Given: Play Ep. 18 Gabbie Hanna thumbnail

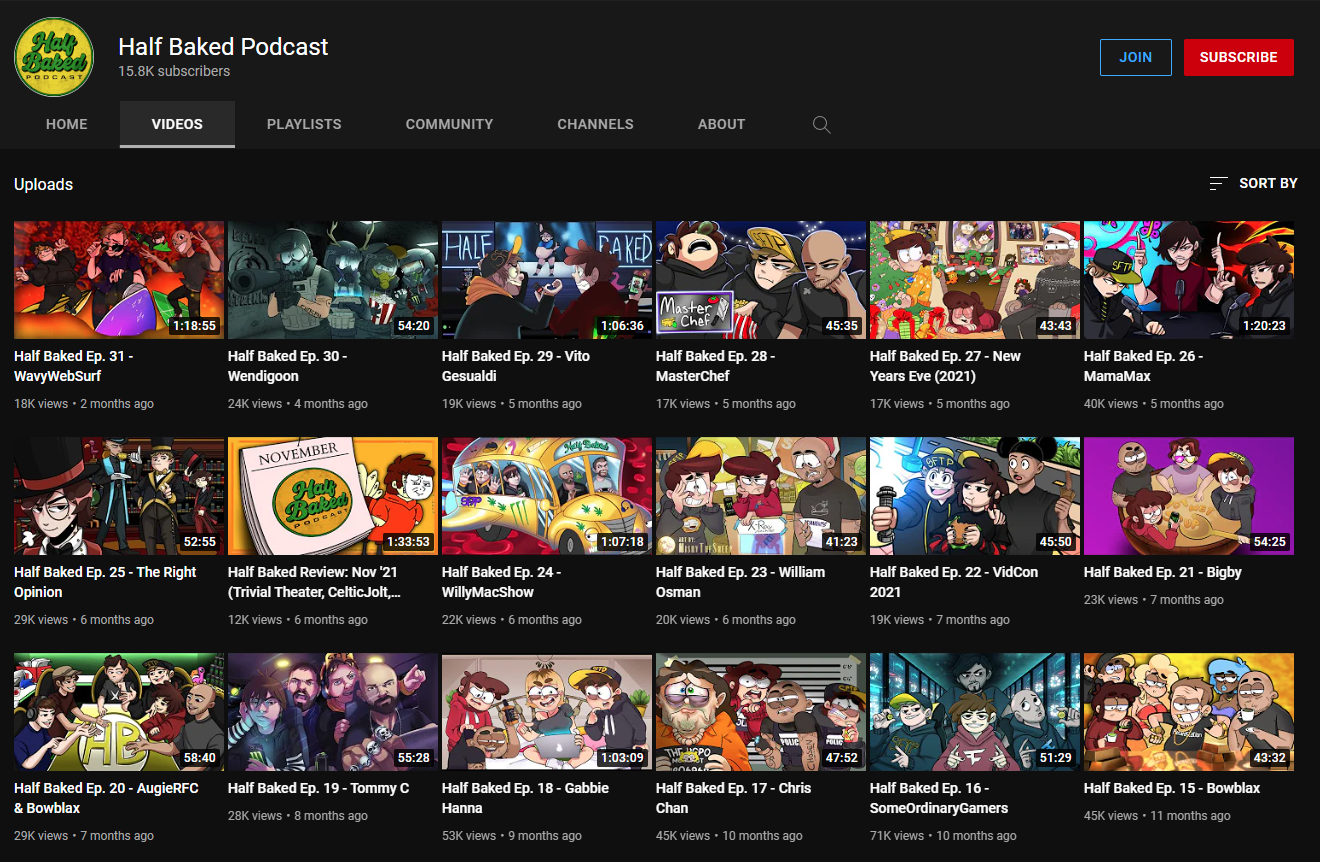Looking at the screenshot, I should point(547,712).
